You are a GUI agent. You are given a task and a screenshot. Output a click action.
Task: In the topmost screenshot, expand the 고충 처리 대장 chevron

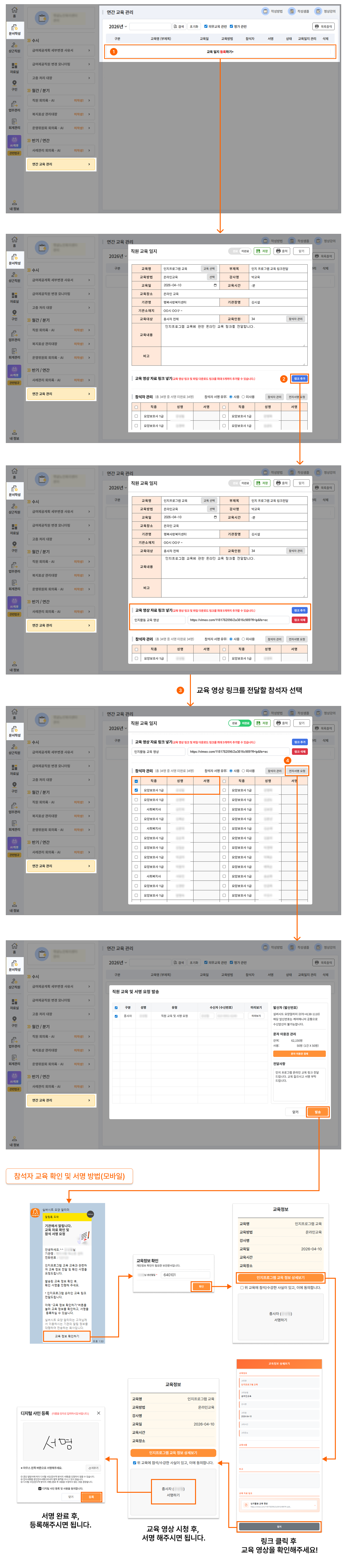[89, 78]
